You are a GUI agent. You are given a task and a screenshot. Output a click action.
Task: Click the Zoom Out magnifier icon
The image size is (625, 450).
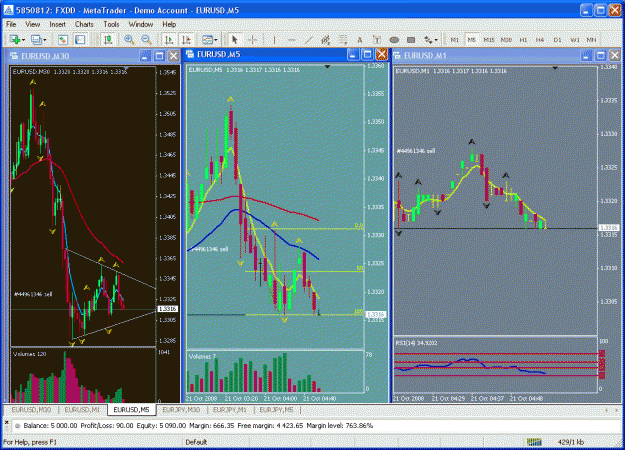[146, 40]
